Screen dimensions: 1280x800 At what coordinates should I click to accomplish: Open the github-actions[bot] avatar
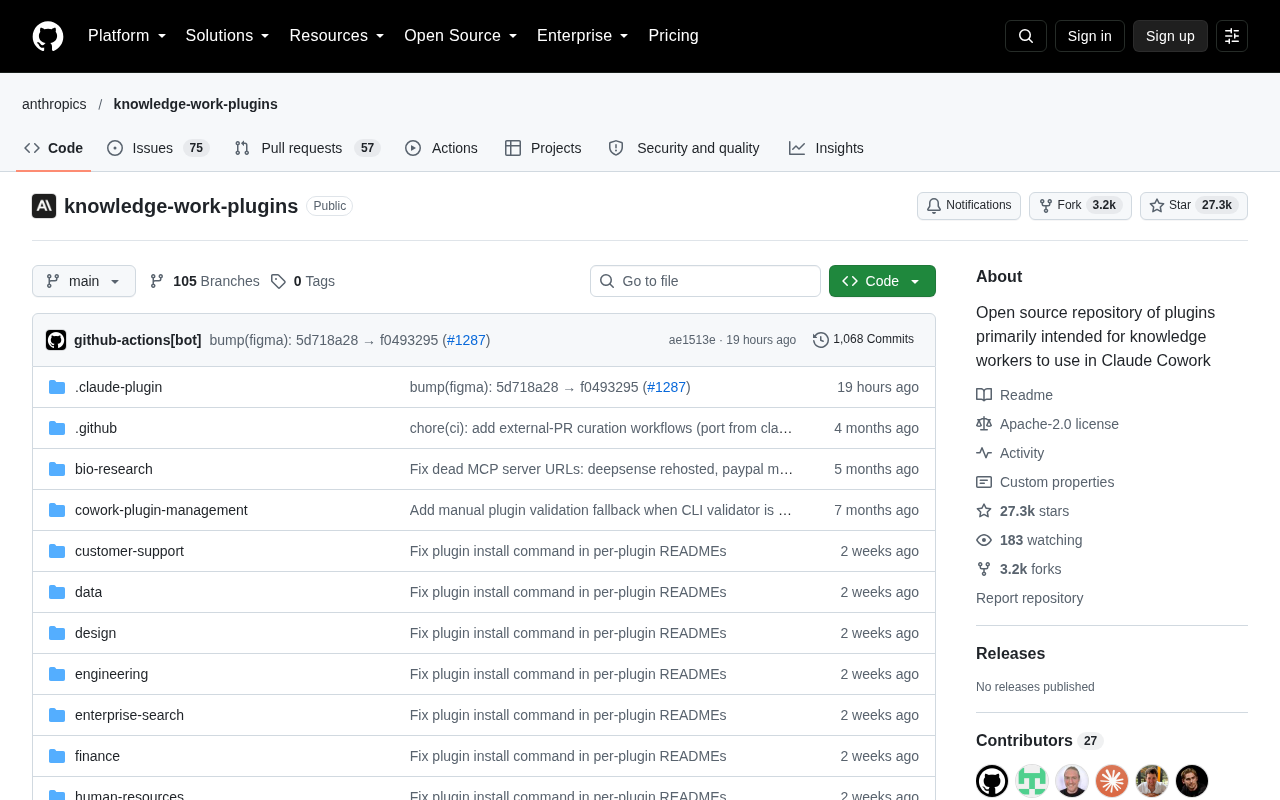(x=56, y=340)
